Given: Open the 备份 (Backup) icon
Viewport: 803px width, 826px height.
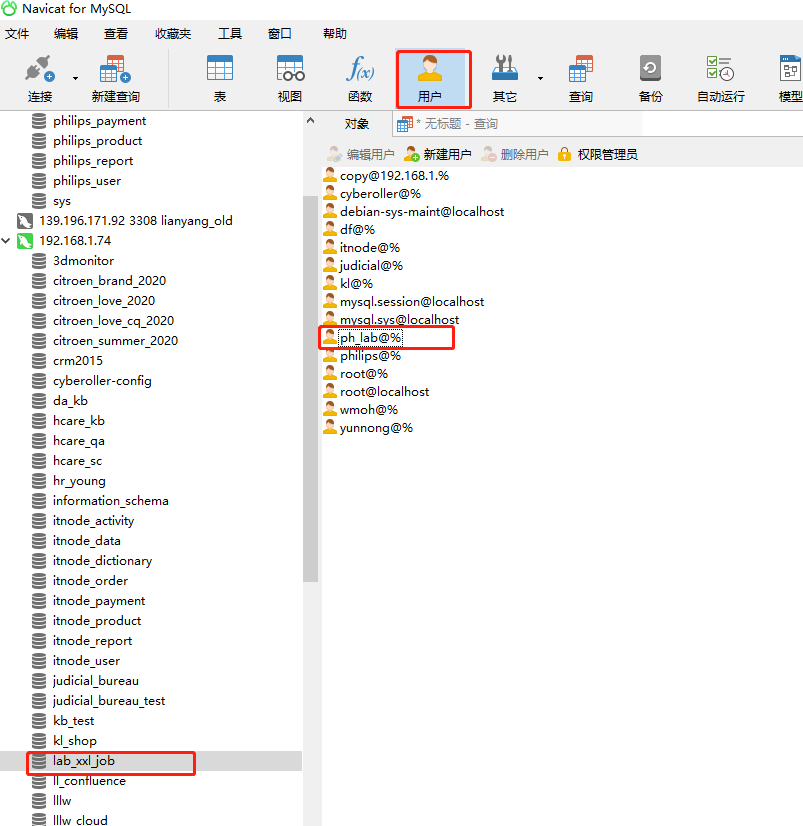Looking at the screenshot, I should pos(650,77).
